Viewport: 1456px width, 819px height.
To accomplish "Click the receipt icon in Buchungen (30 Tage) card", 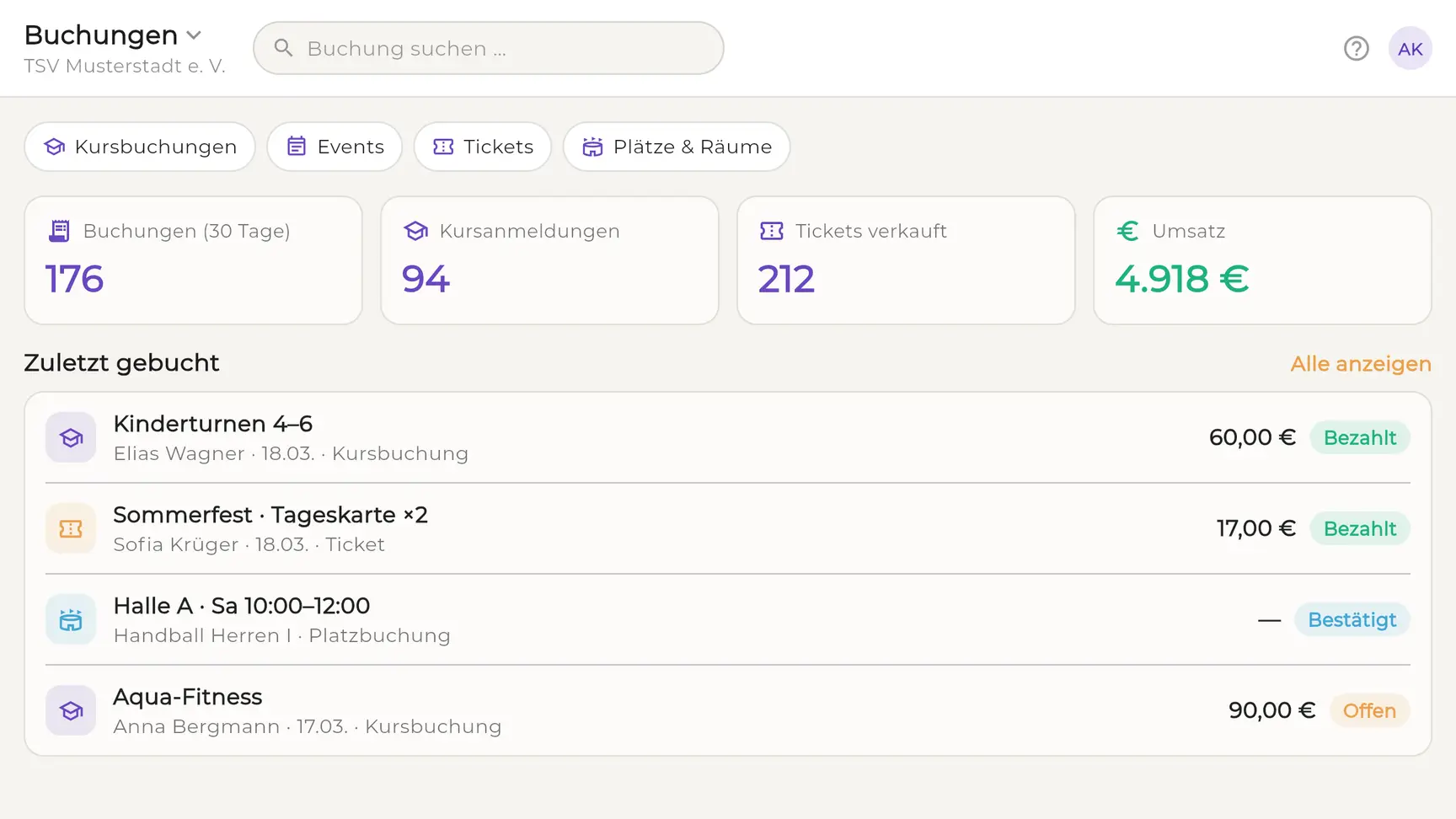I will pos(59,231).
